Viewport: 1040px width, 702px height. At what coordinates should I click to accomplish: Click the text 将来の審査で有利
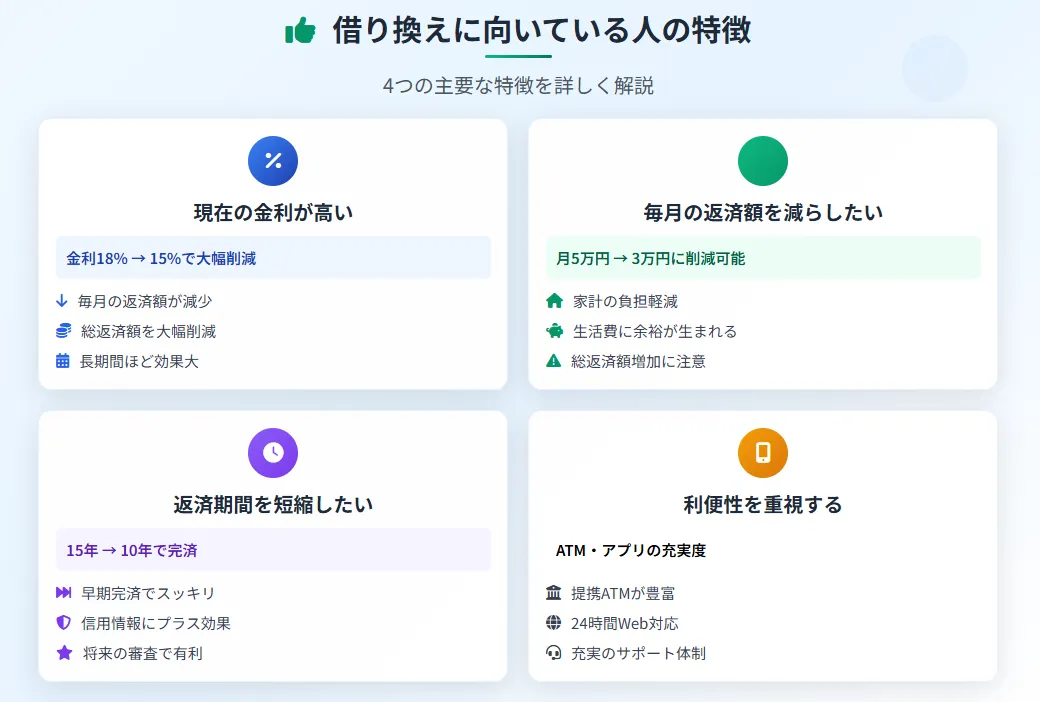pyautogui.click(x=143, y=653)
